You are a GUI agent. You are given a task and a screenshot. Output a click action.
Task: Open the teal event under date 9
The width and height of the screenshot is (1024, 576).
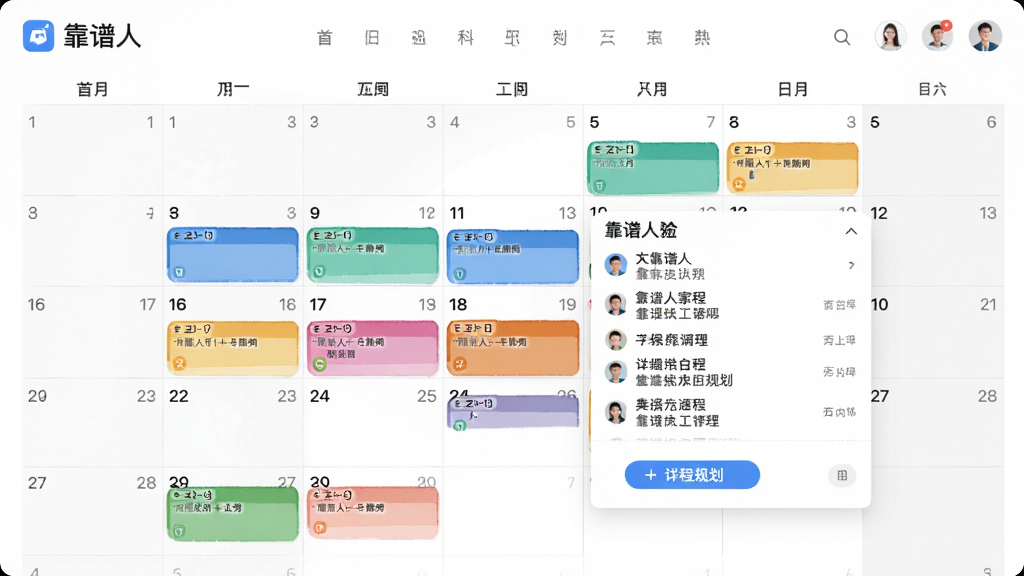point(373,255)
